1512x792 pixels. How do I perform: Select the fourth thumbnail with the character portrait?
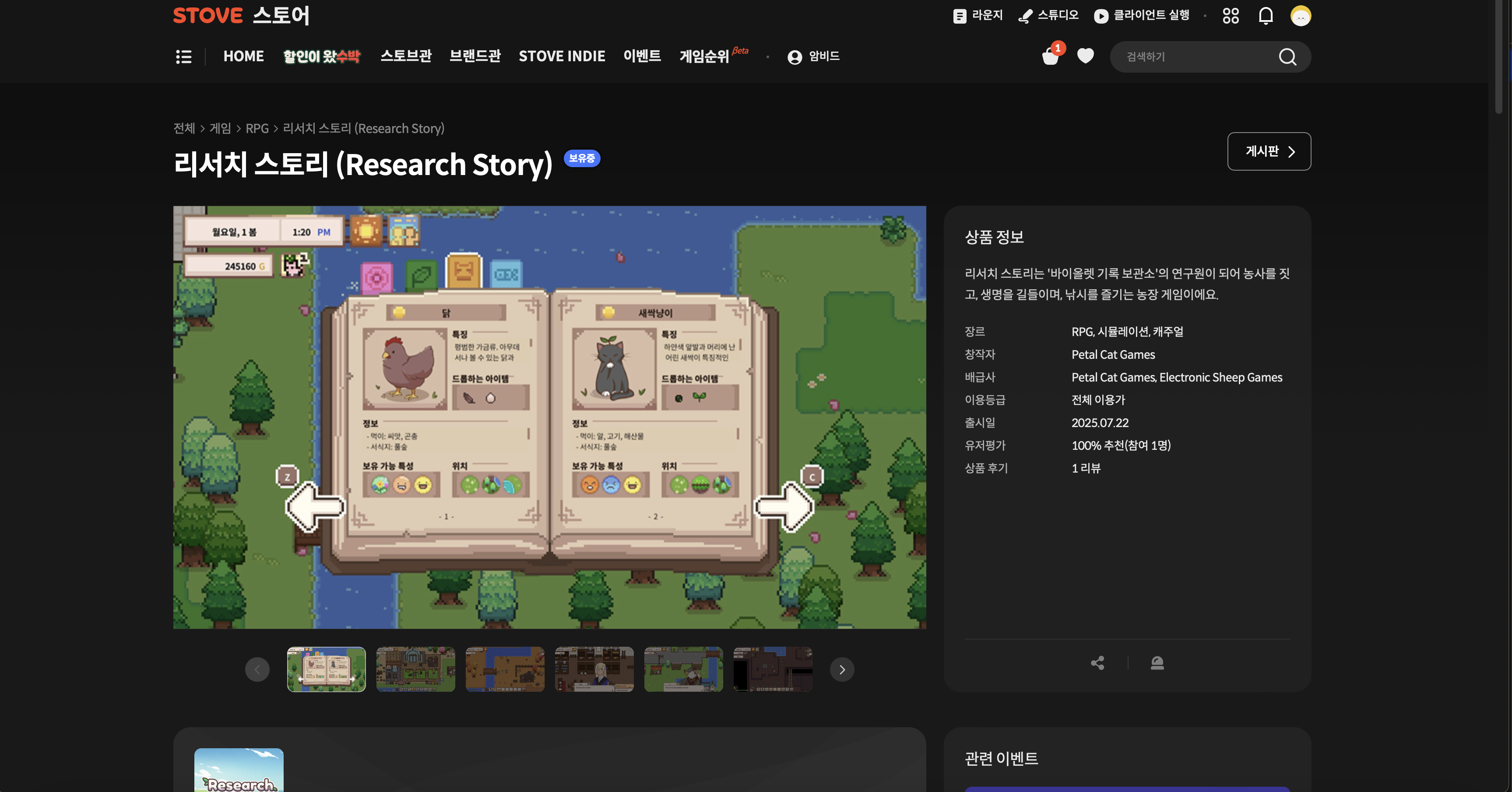point(594,669)
